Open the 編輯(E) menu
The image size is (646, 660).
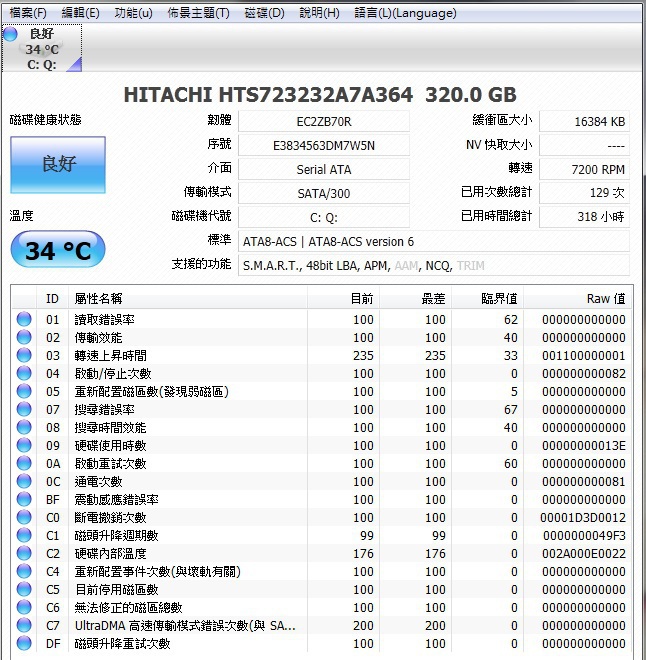click(80, 13)
